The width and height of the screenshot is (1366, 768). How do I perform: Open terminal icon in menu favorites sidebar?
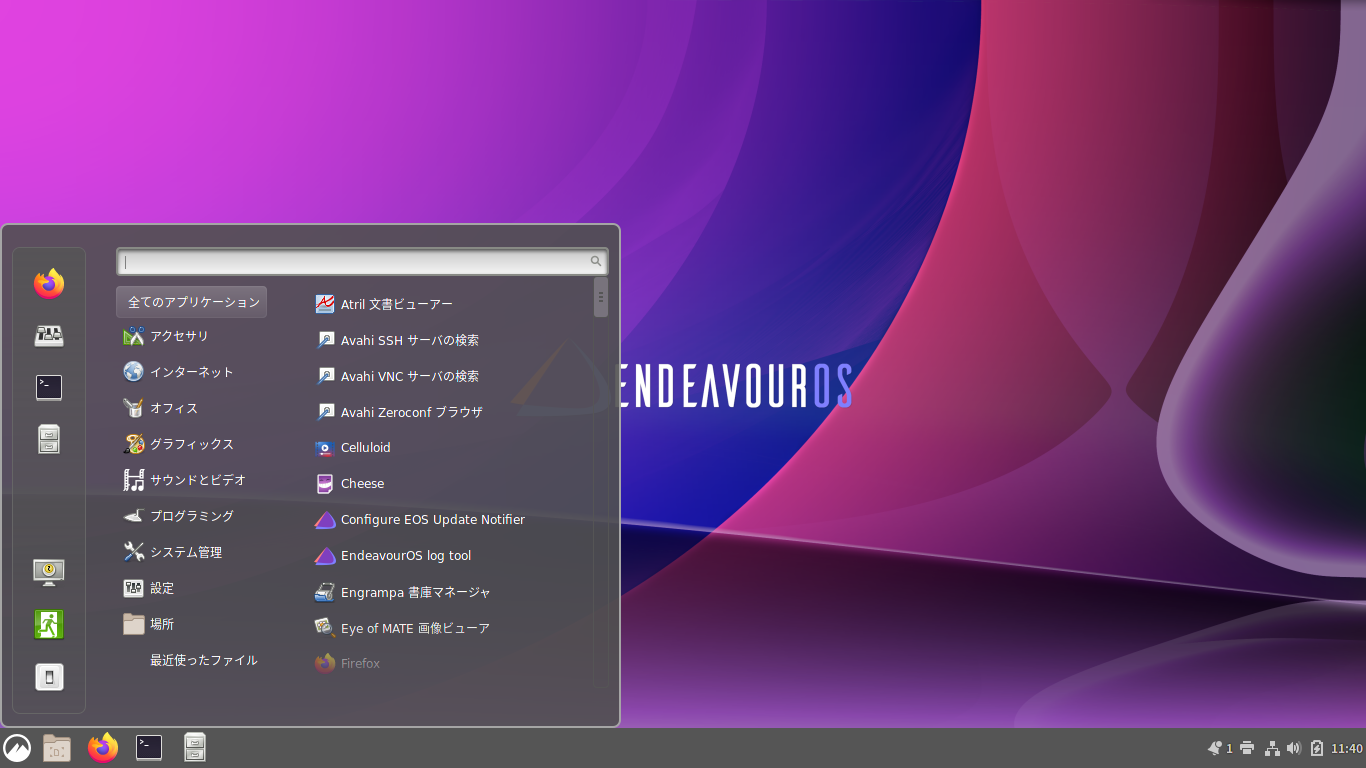[49, 388]
